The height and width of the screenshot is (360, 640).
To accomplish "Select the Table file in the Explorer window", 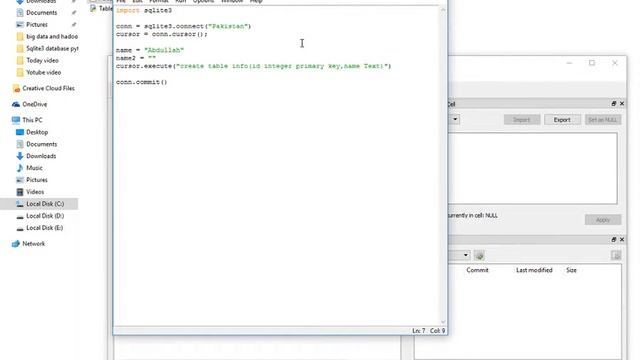I will pyautogui.click(x=101, y=8).
